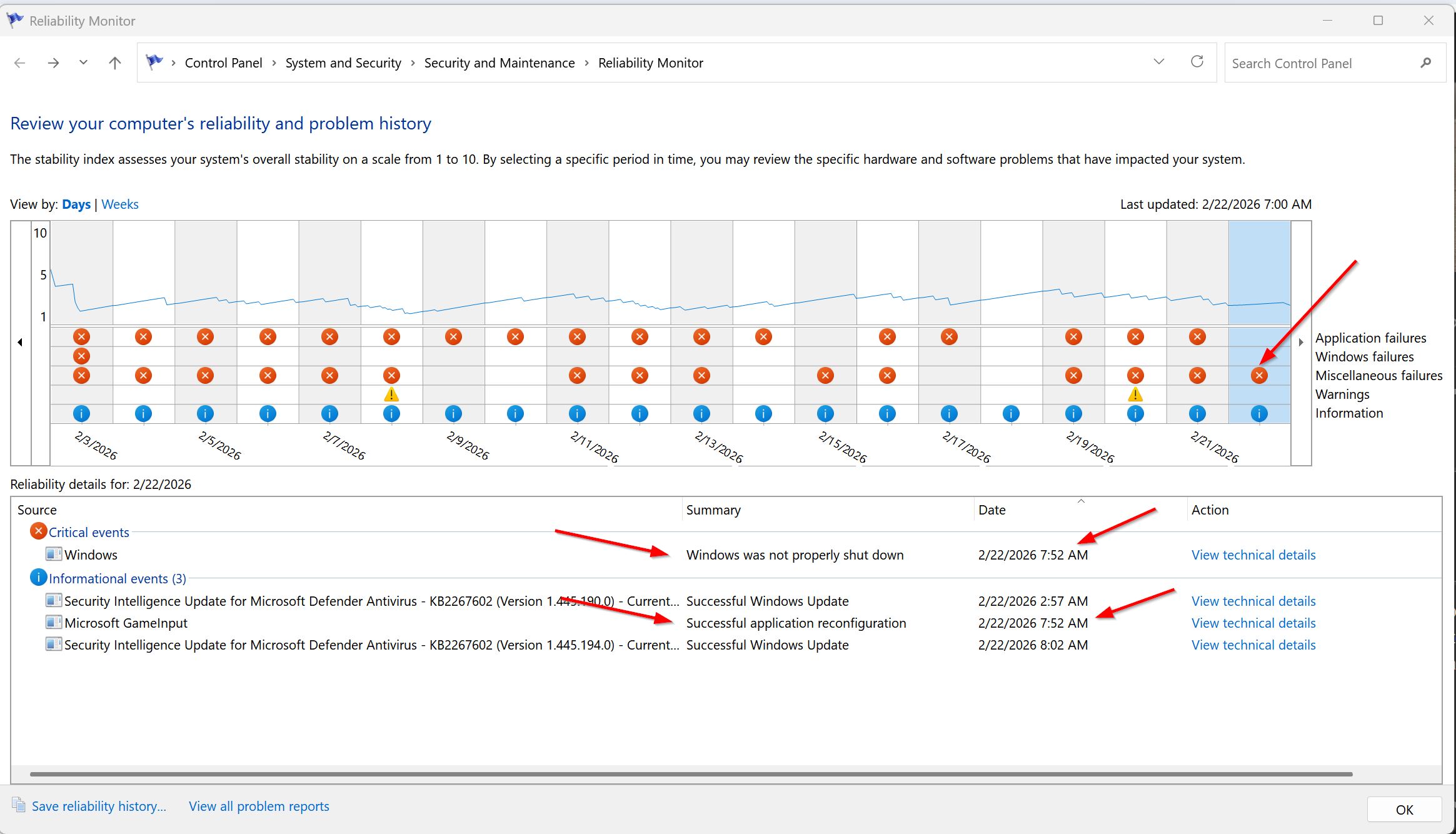Refresh the Control Panel address bar
This screenshot has width=1456, height=834.
click(x=1197, y=62)
